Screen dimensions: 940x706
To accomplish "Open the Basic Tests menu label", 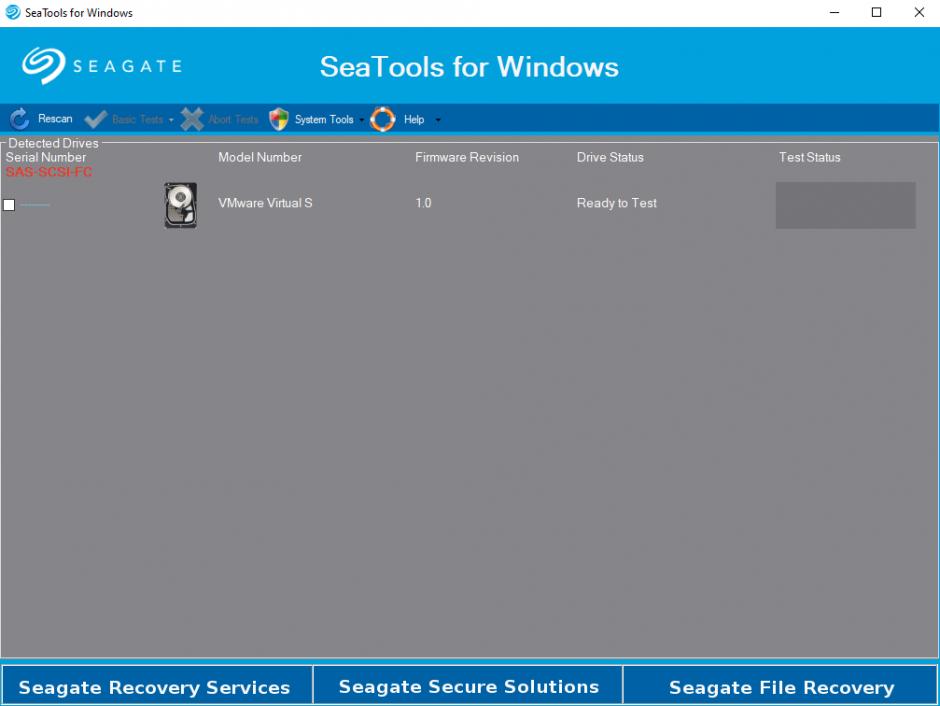I will pos(137,119).
